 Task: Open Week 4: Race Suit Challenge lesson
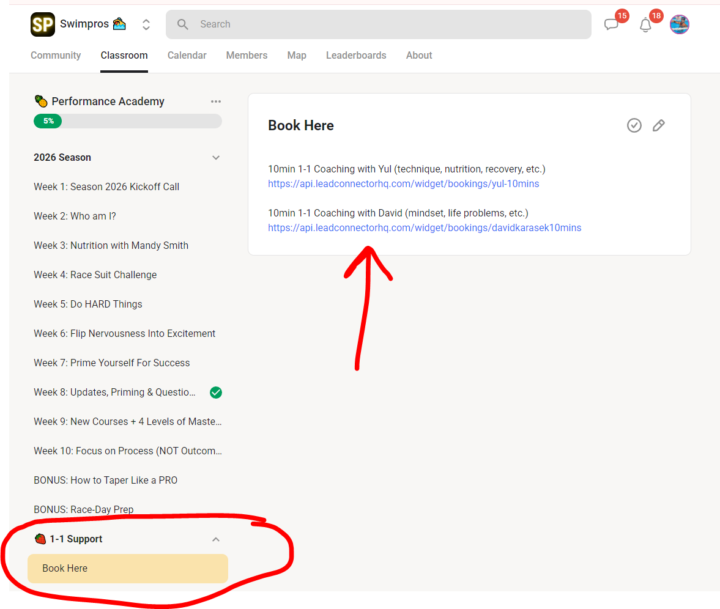point(95,275)
